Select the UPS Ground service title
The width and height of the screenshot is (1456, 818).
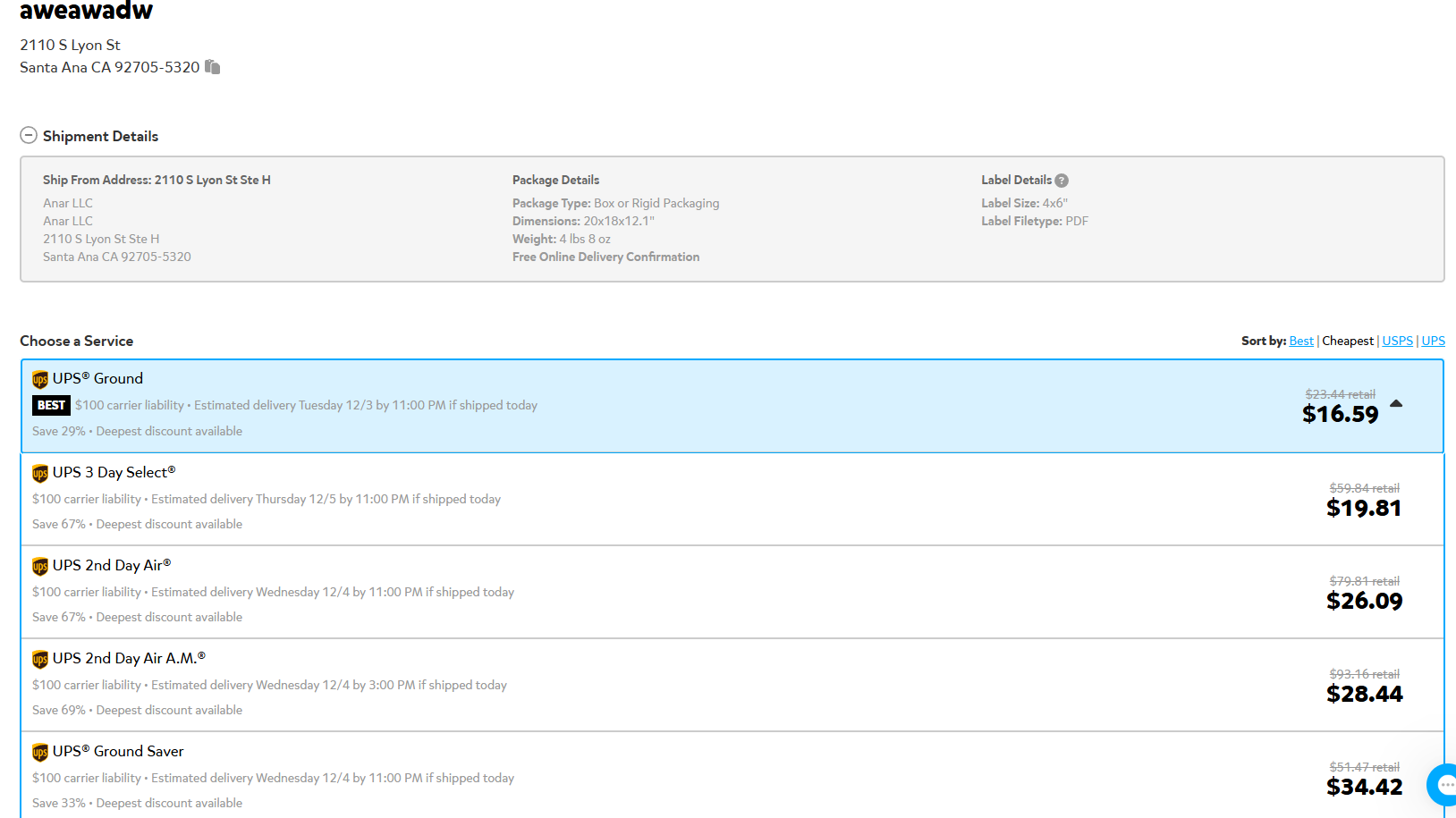point(97,378)
